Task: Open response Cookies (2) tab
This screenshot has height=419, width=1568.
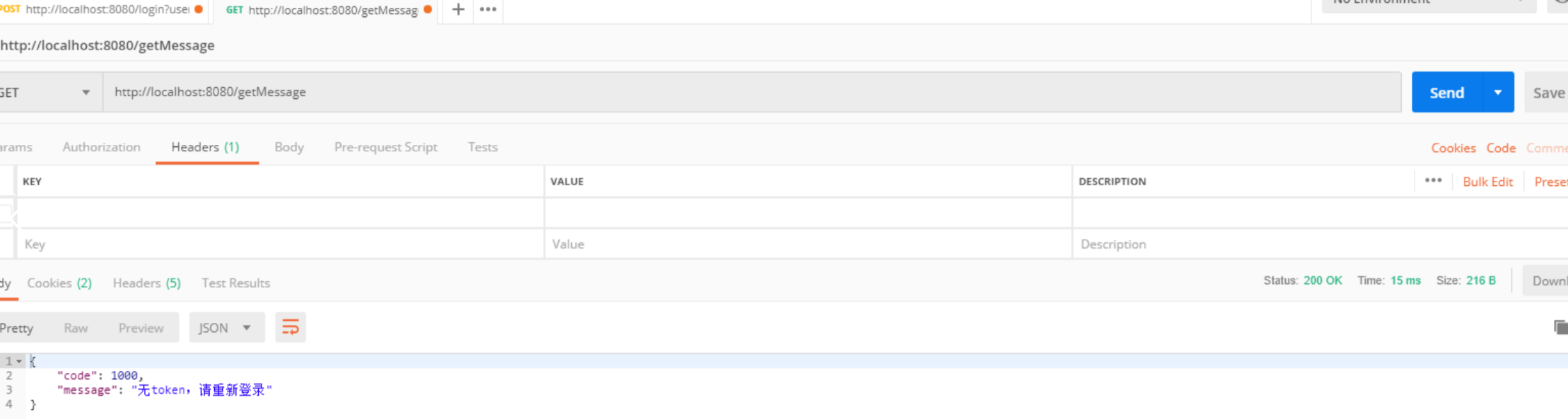Action: click(59, 283)
